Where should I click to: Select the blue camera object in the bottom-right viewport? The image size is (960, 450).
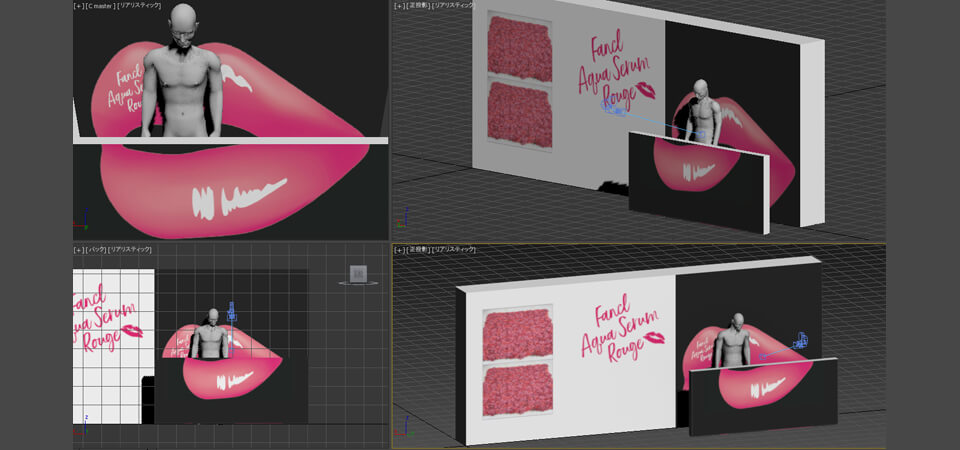tap(801, 341)
